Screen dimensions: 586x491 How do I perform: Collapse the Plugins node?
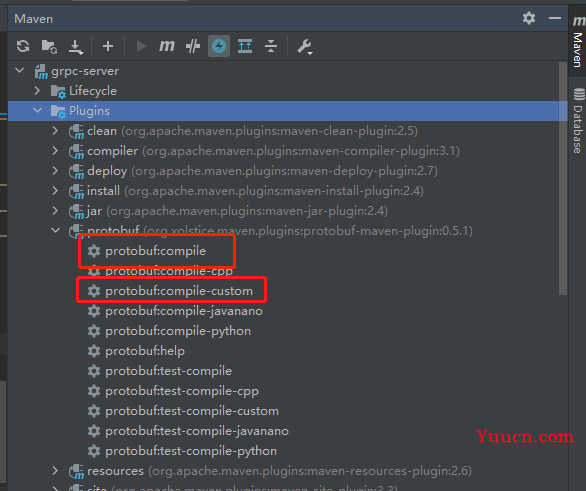coord(37,111)
